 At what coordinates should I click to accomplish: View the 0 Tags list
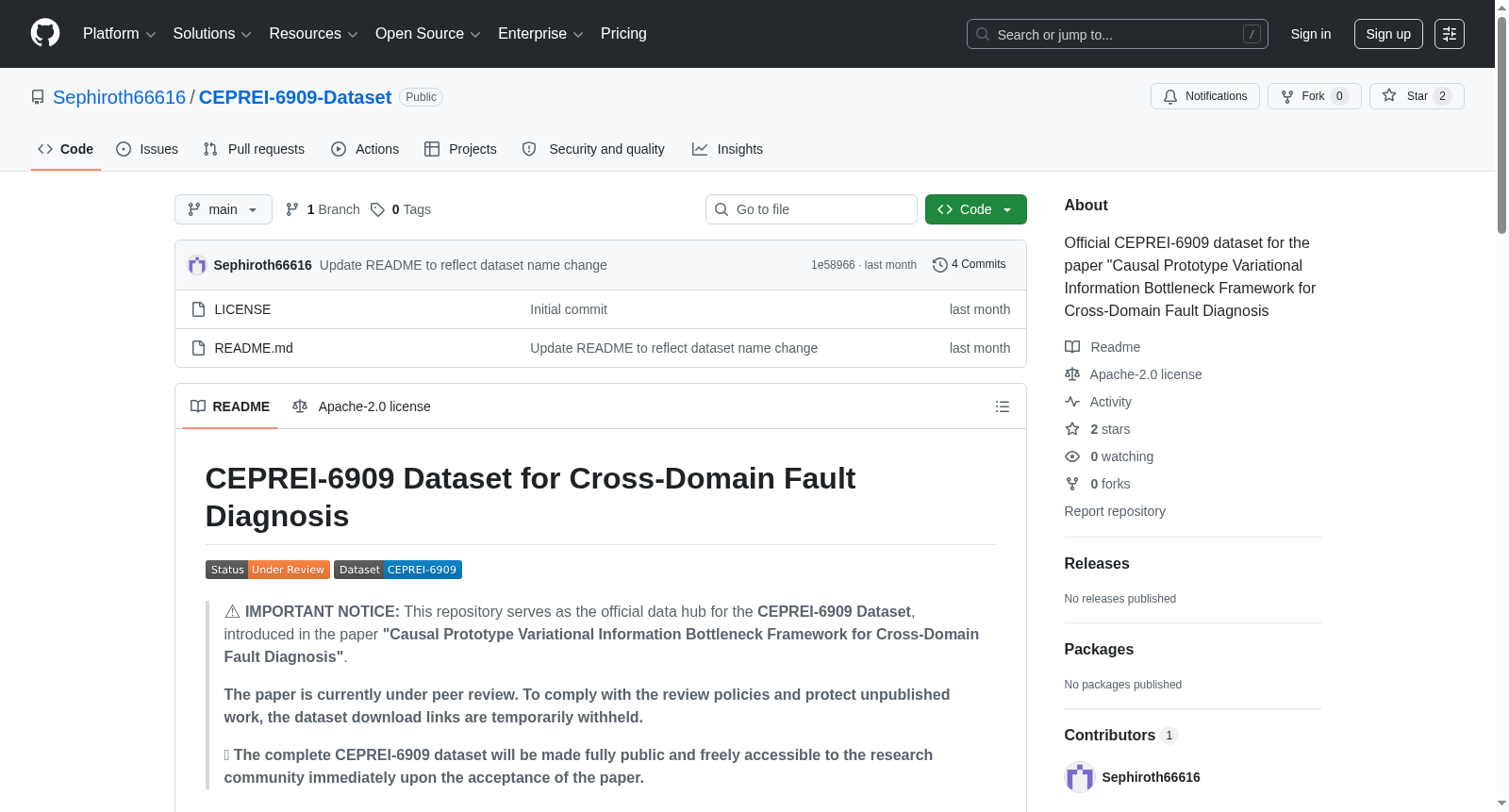point(401,209)
